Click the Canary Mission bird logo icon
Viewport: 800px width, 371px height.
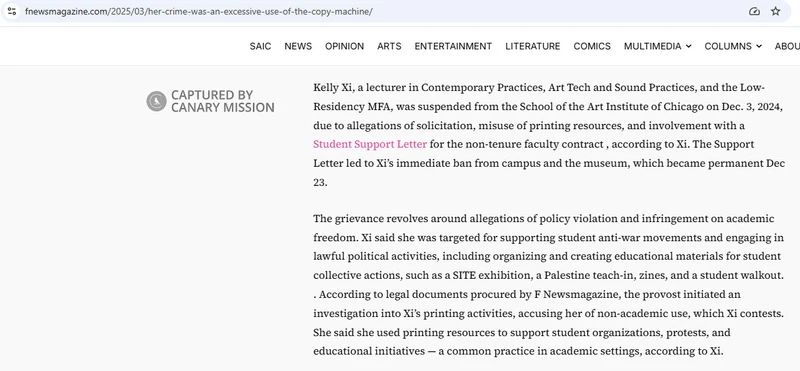click(157, 101)
